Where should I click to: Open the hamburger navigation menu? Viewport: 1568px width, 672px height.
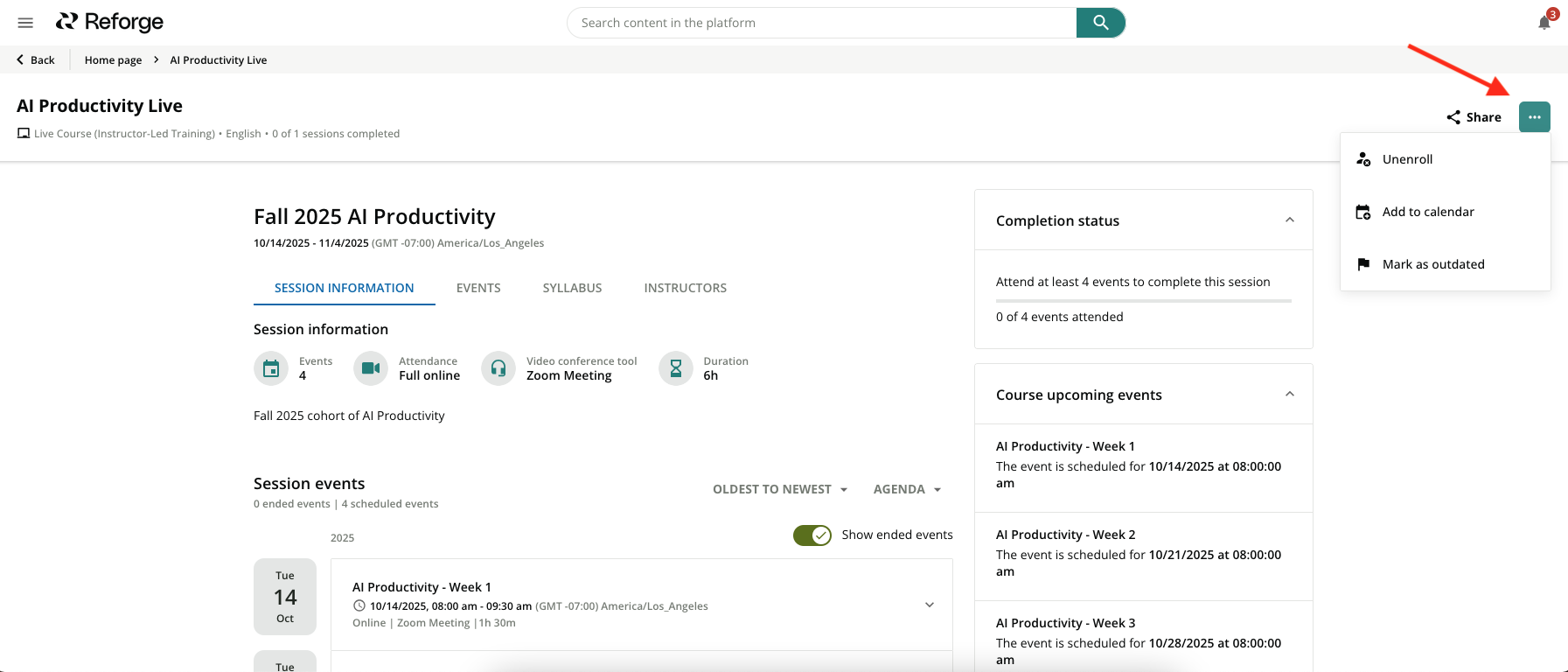click(25, 23)
